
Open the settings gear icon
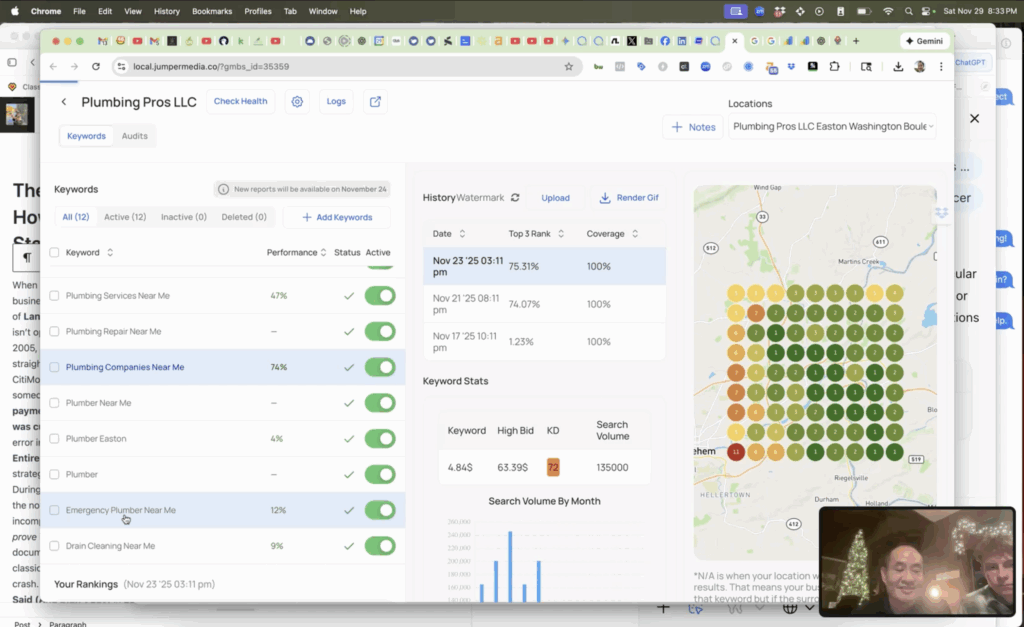tap(297, 102)
